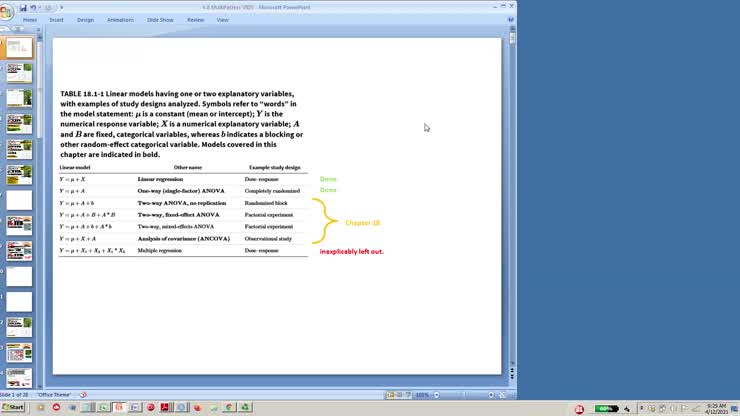Select the eighth slide thumbnail
Image resolution: width=740 pixels, height=416 pixels.
click(x=19, y=225)
